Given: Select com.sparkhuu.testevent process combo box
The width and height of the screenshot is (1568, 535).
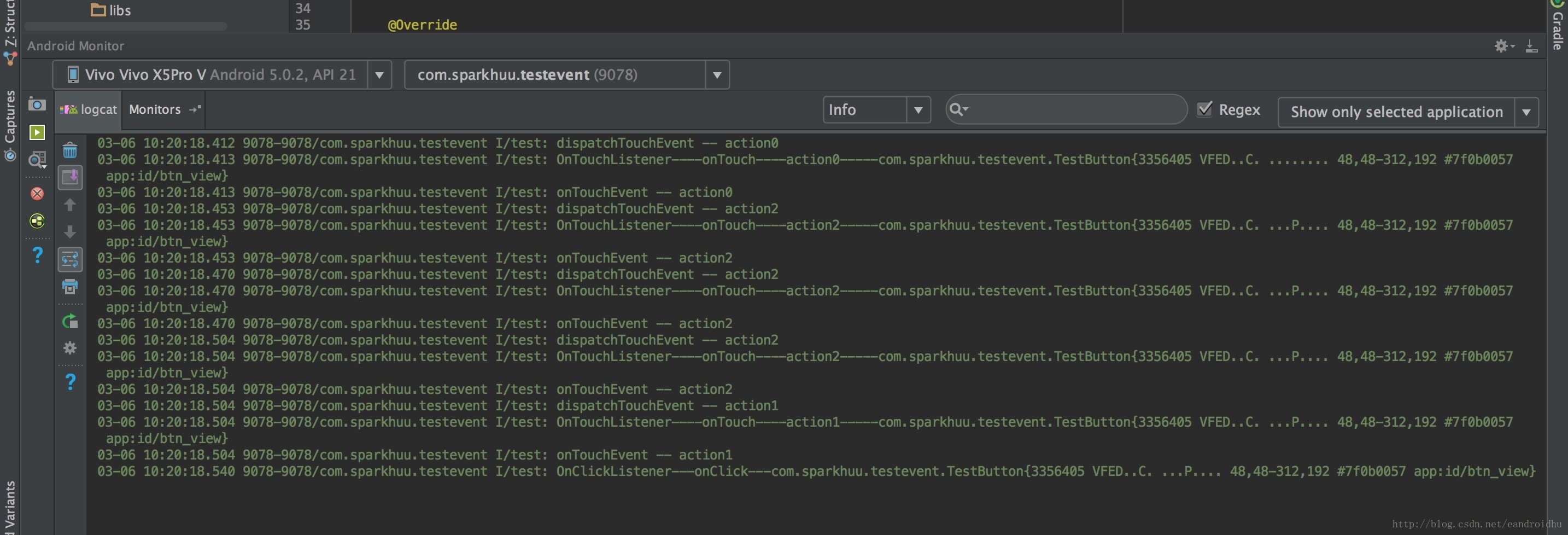Looking at the screenshot, I should (567, 75).
